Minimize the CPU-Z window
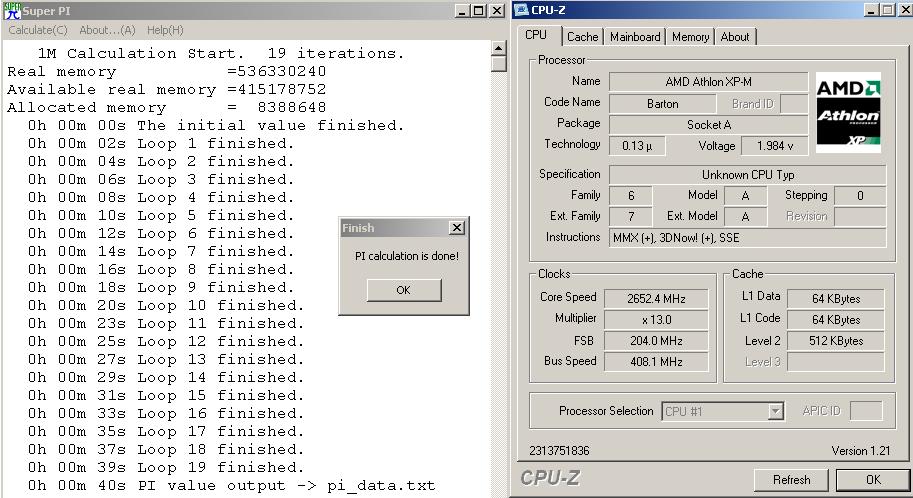The image size is (913, 498). point(872,10)
